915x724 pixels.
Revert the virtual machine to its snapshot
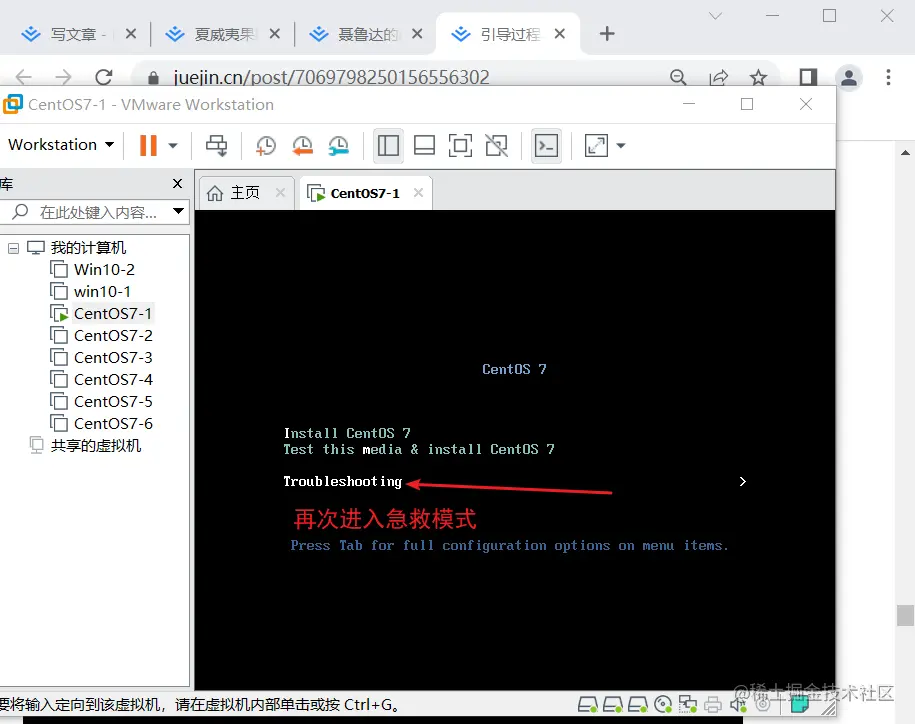click(302, 145)
